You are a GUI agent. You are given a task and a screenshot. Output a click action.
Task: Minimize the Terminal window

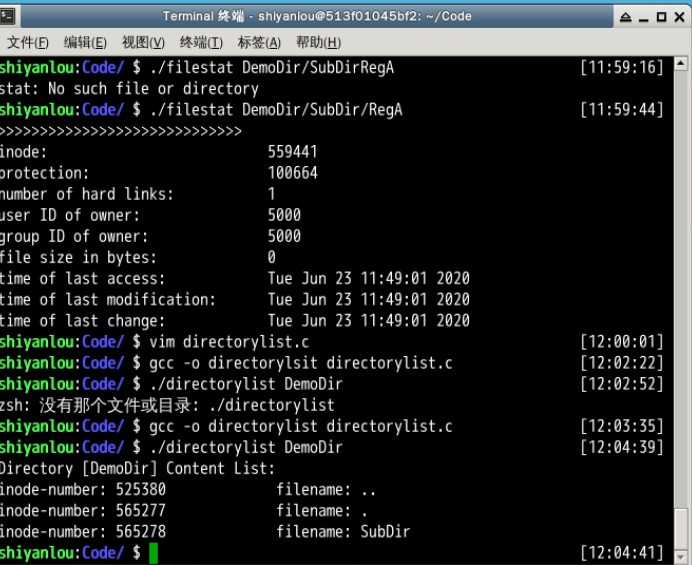(x=642, y=17)
